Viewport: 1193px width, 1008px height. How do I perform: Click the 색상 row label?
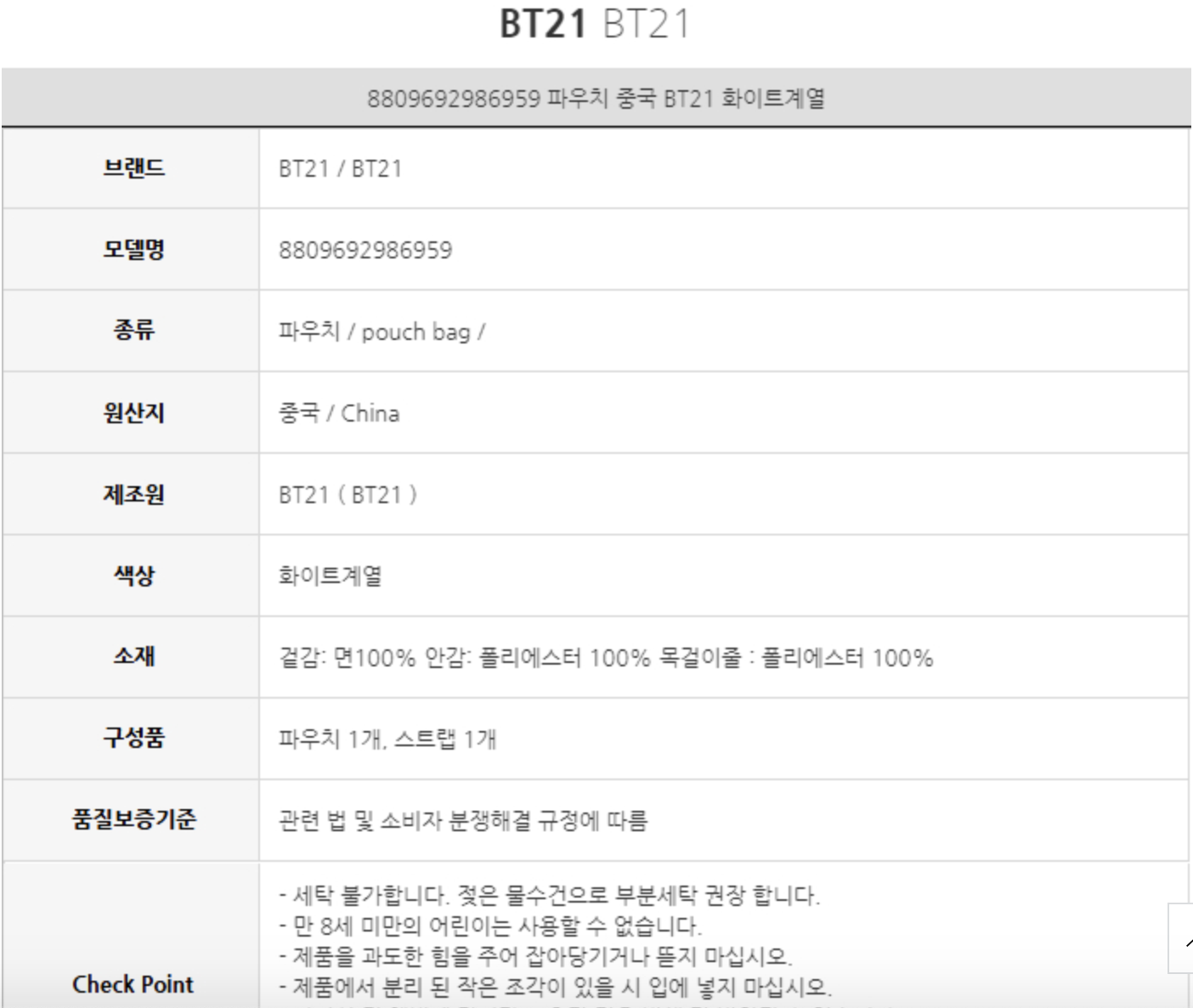coord(133,576)
